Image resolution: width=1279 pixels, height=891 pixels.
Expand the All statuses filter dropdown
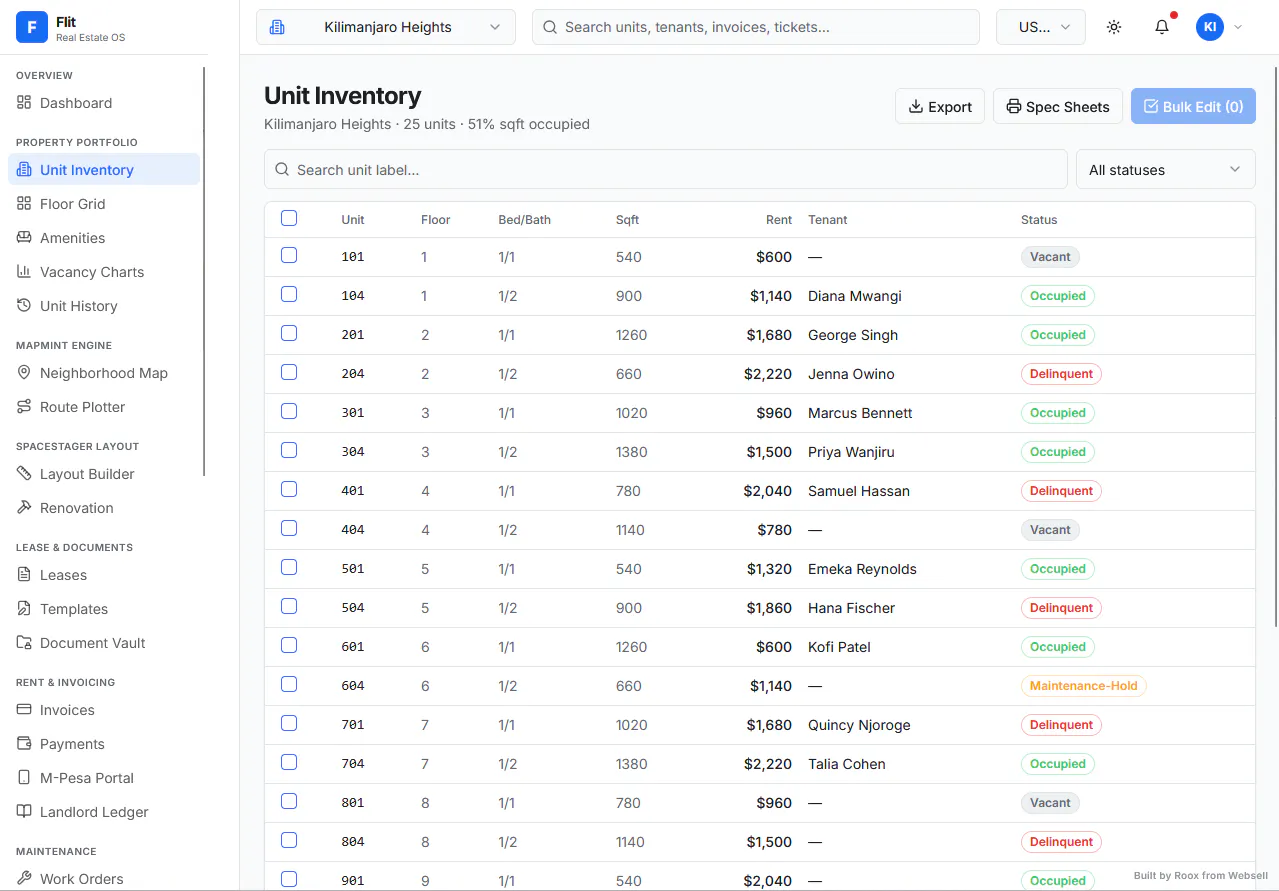coord(1165,170)
